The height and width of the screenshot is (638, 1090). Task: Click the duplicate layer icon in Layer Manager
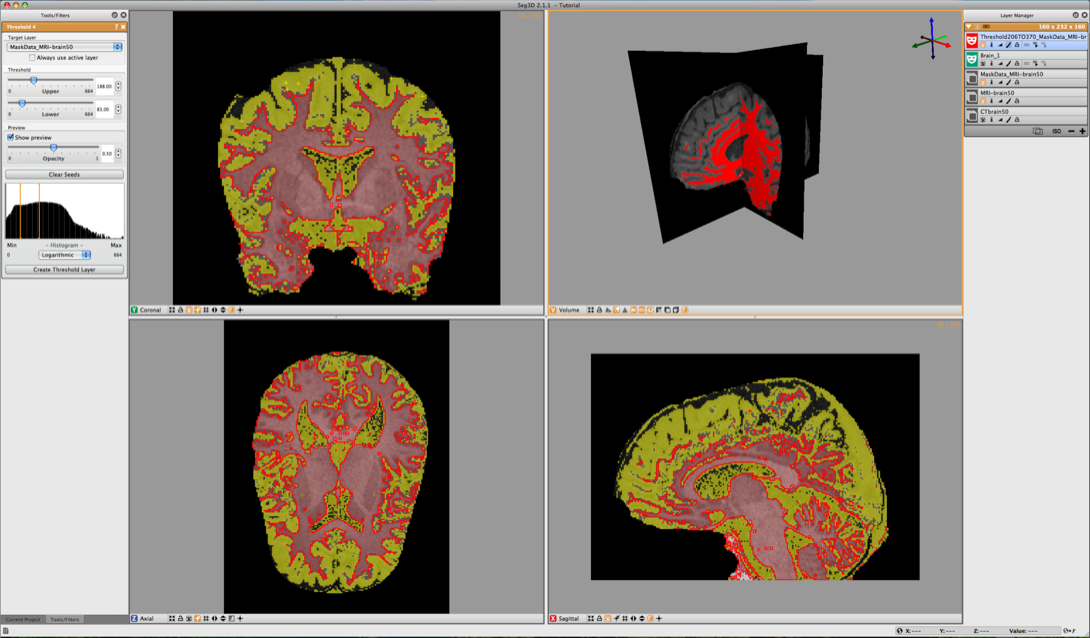point(1038,131)
